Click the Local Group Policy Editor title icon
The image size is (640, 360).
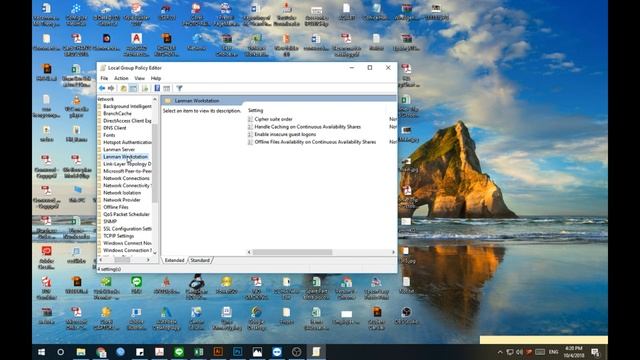coord(103,68)
